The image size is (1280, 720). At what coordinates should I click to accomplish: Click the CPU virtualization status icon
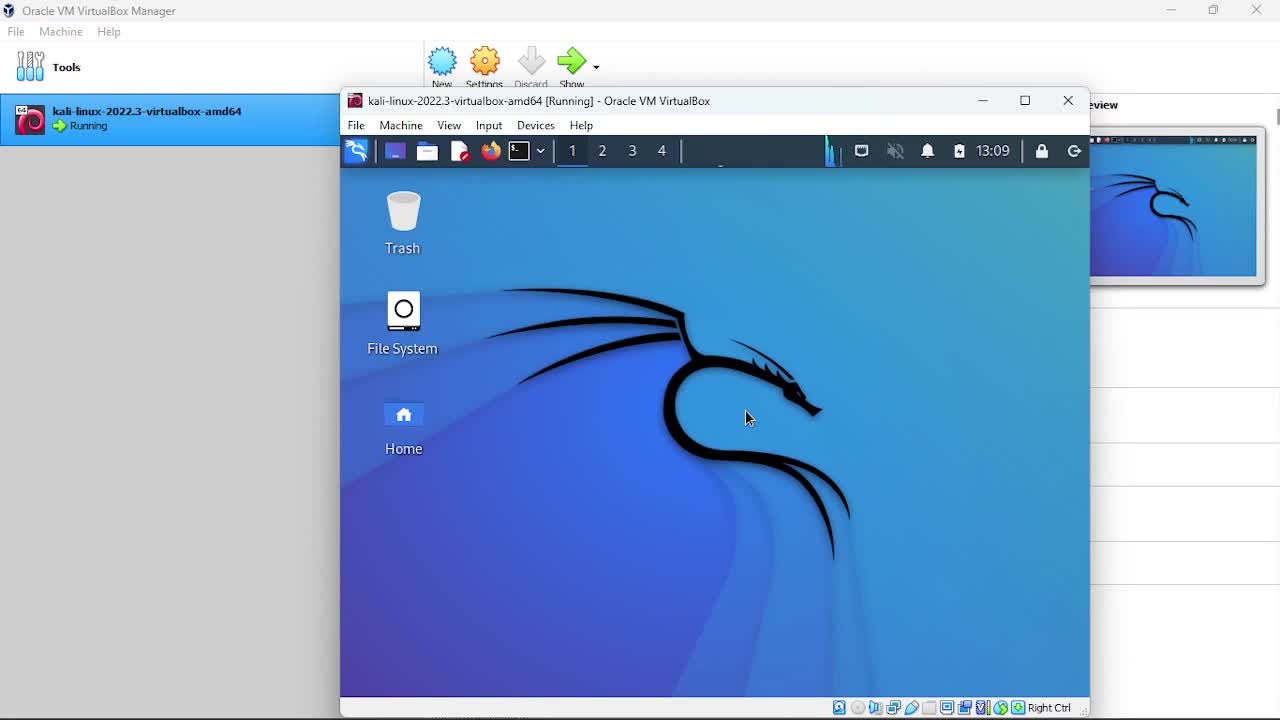point(982,708)
